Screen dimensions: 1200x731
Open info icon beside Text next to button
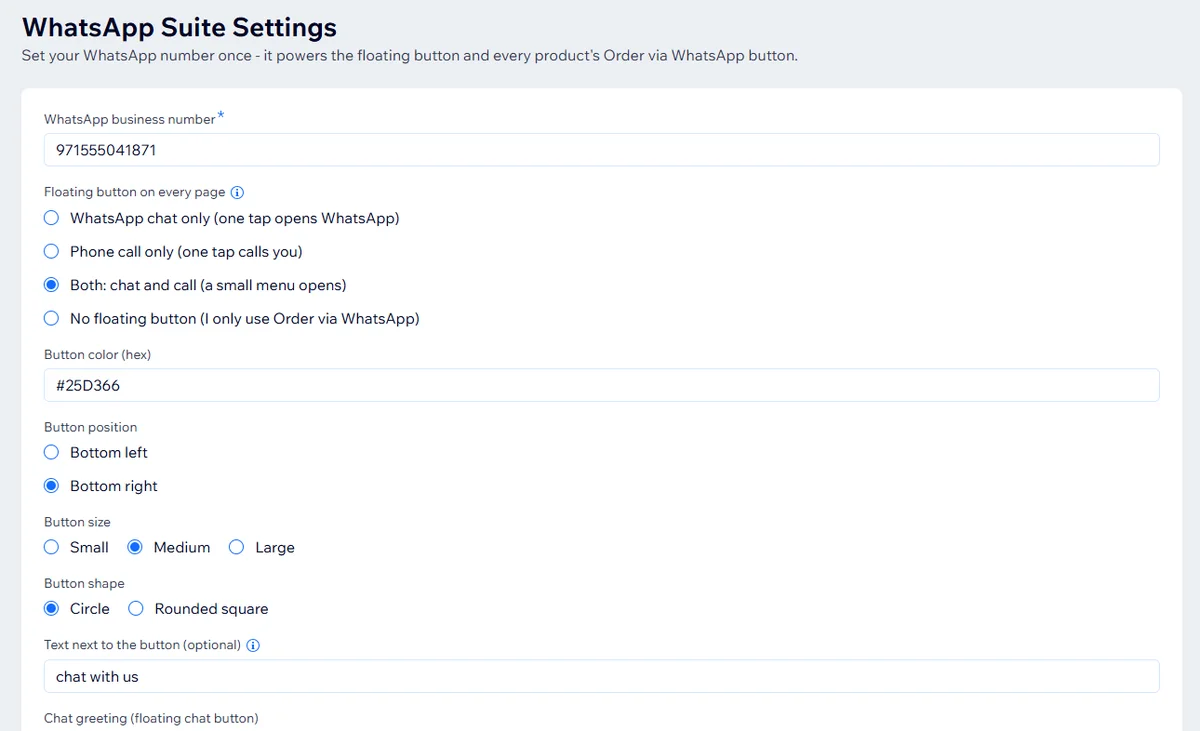point(253,645)
